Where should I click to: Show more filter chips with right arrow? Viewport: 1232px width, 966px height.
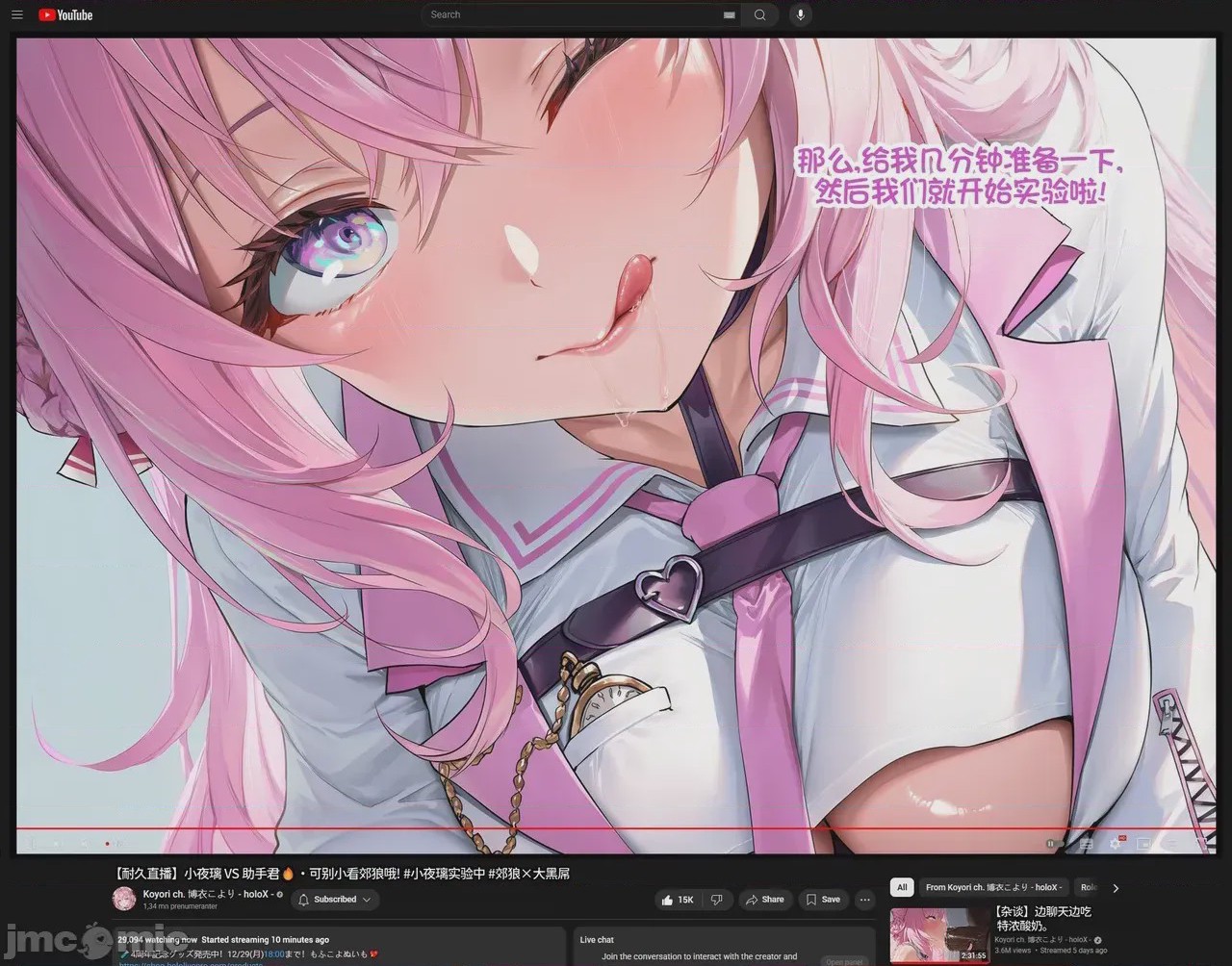point(1116,888)
